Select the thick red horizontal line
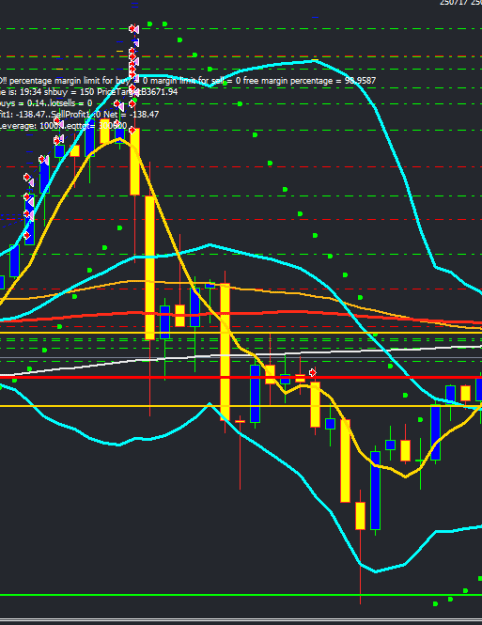The image size is (482, 625). (241, 377)
